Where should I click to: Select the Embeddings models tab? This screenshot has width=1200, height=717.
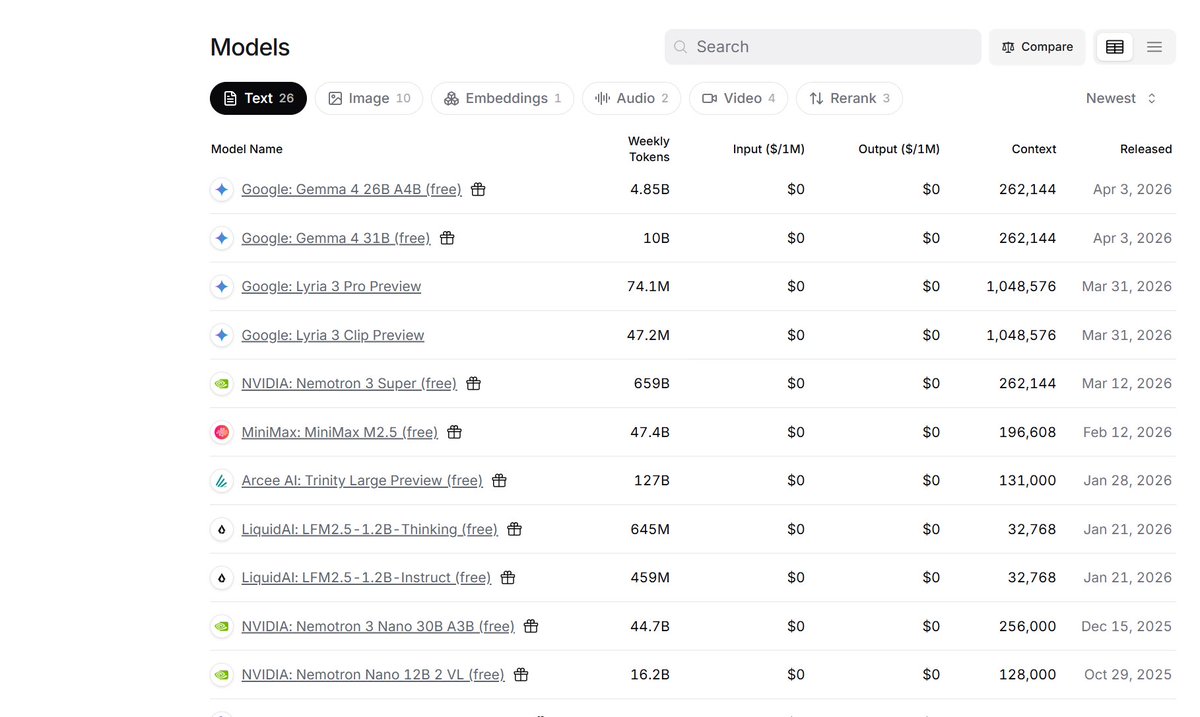pyautogui.click(x=503, y=98)
